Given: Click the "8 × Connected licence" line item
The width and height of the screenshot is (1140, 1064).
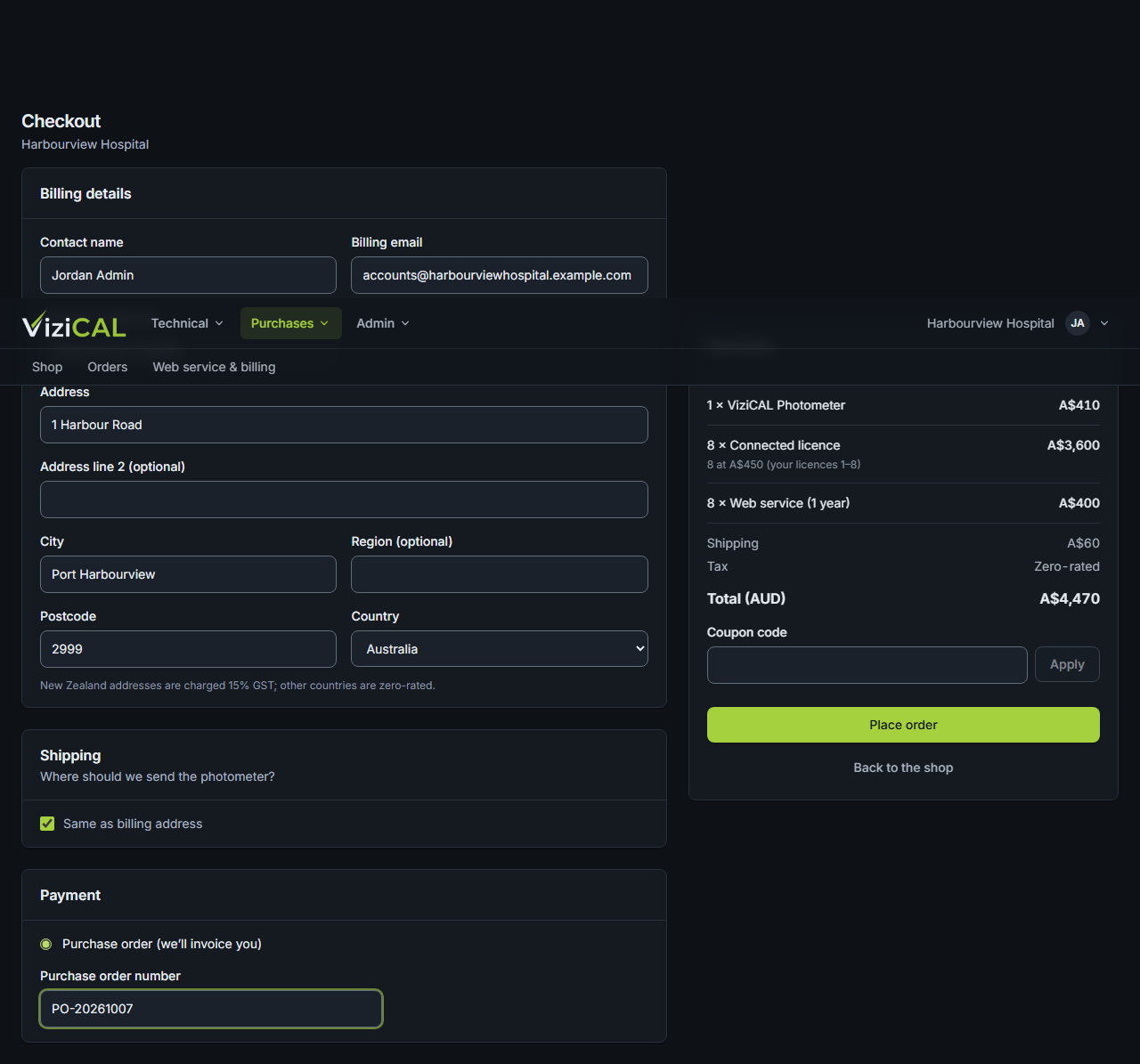Looking at the screenshot, I should 773,445.
